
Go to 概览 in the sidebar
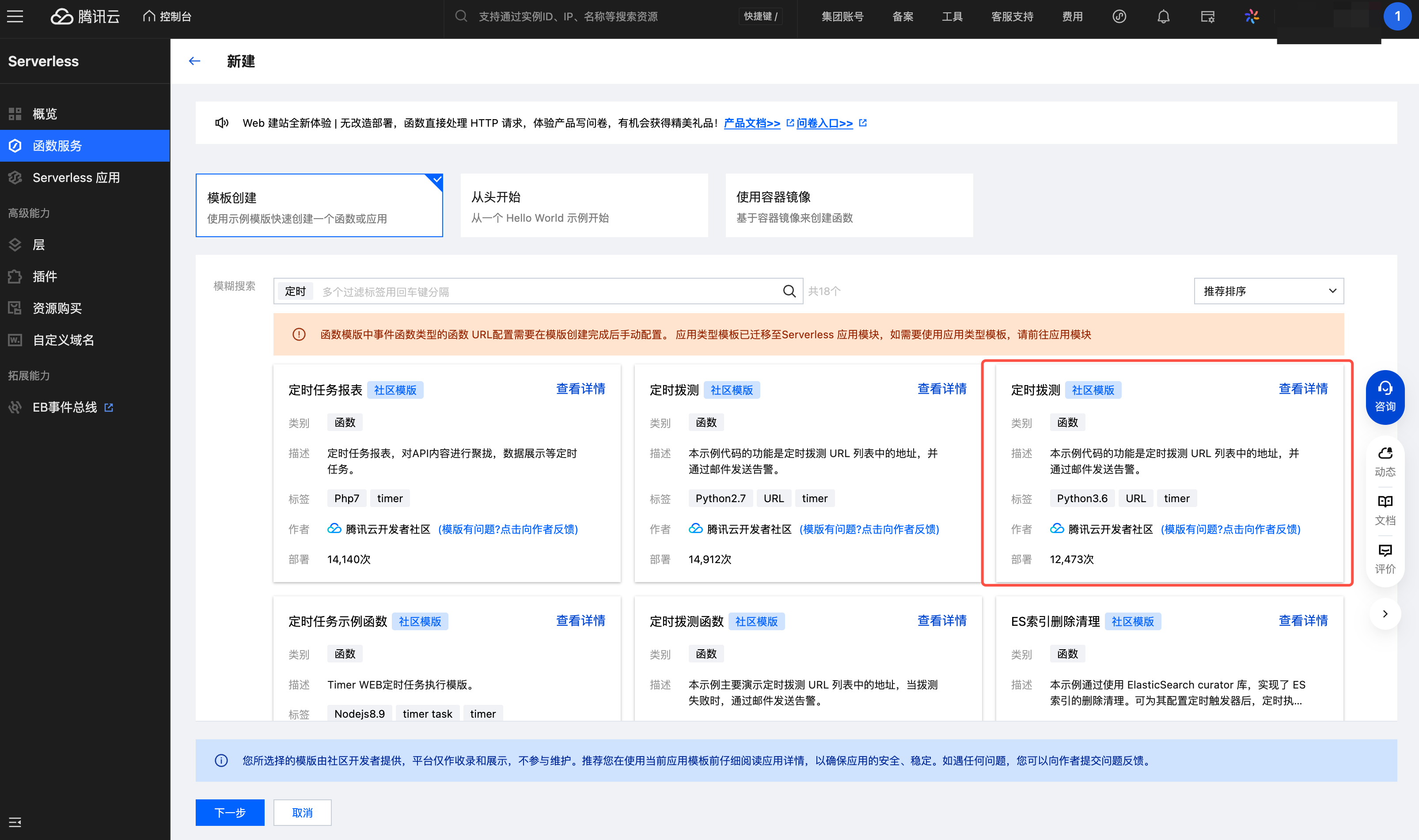tap(45, 114)
